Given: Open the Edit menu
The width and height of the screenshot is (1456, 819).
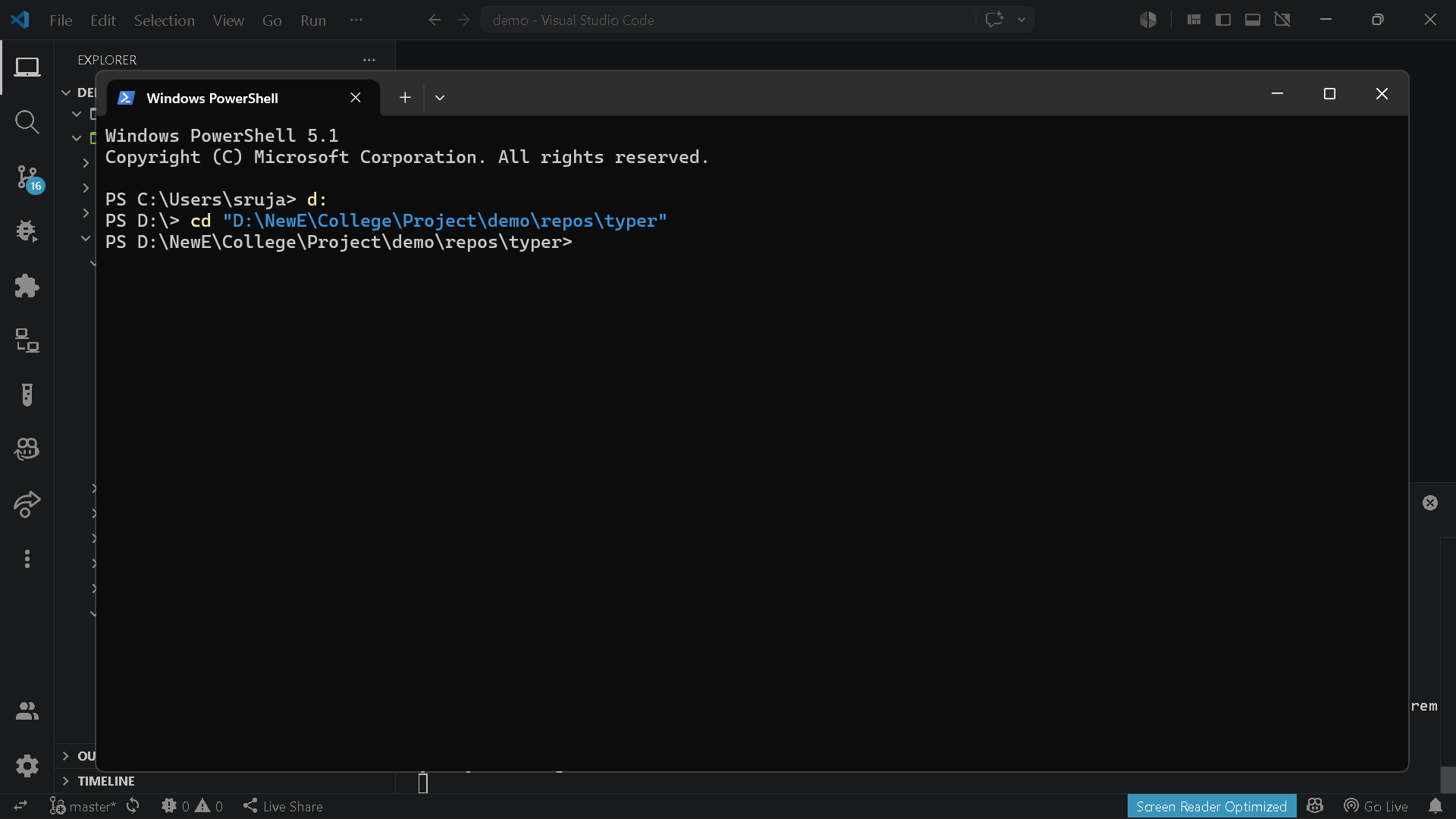Looking at the screenshot, I should click(102, 20).
